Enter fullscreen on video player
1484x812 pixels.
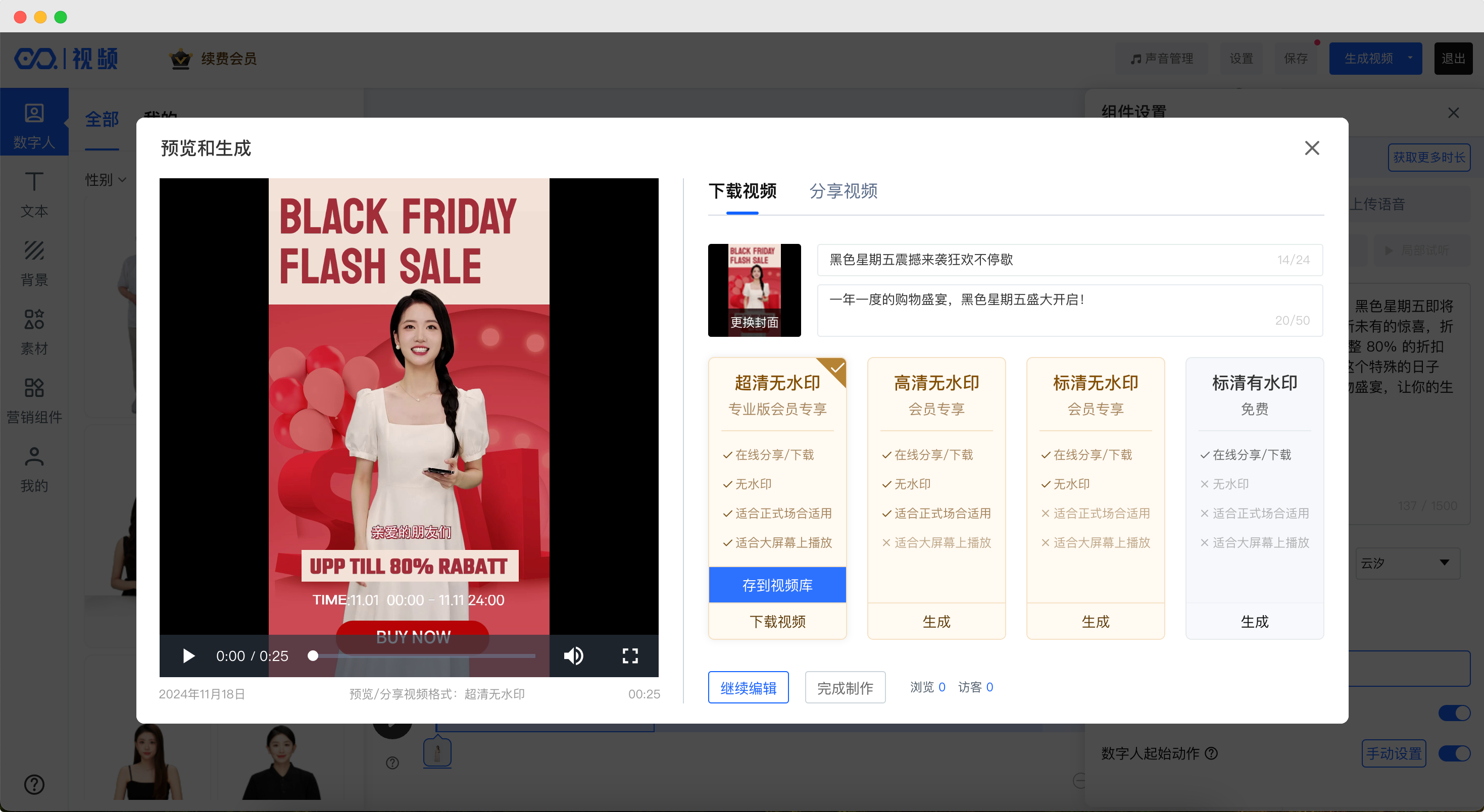pos(630,655)
